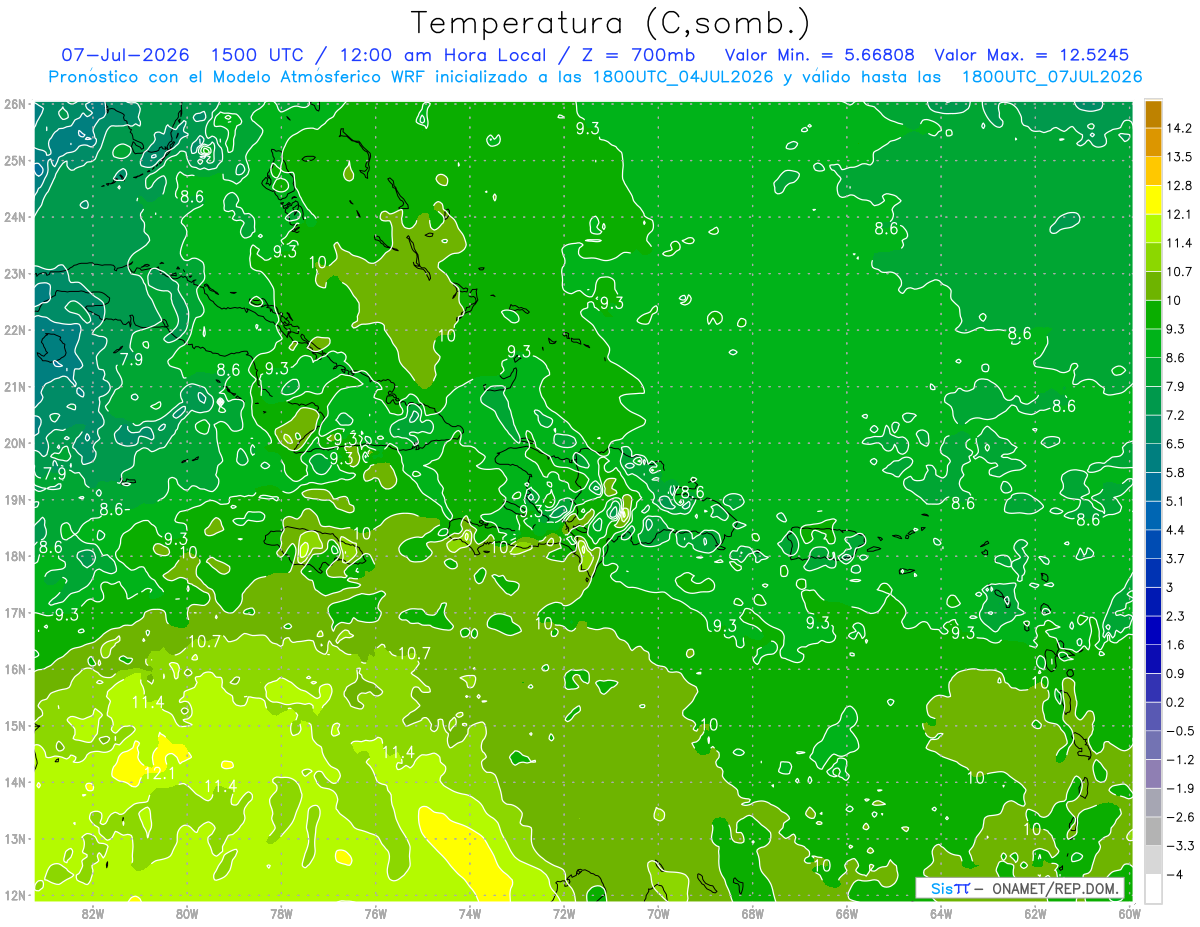The height and width of the screenshot is (927, 1200).
Task: Click the "4.4" color legend value
Action: [1176, 530]
